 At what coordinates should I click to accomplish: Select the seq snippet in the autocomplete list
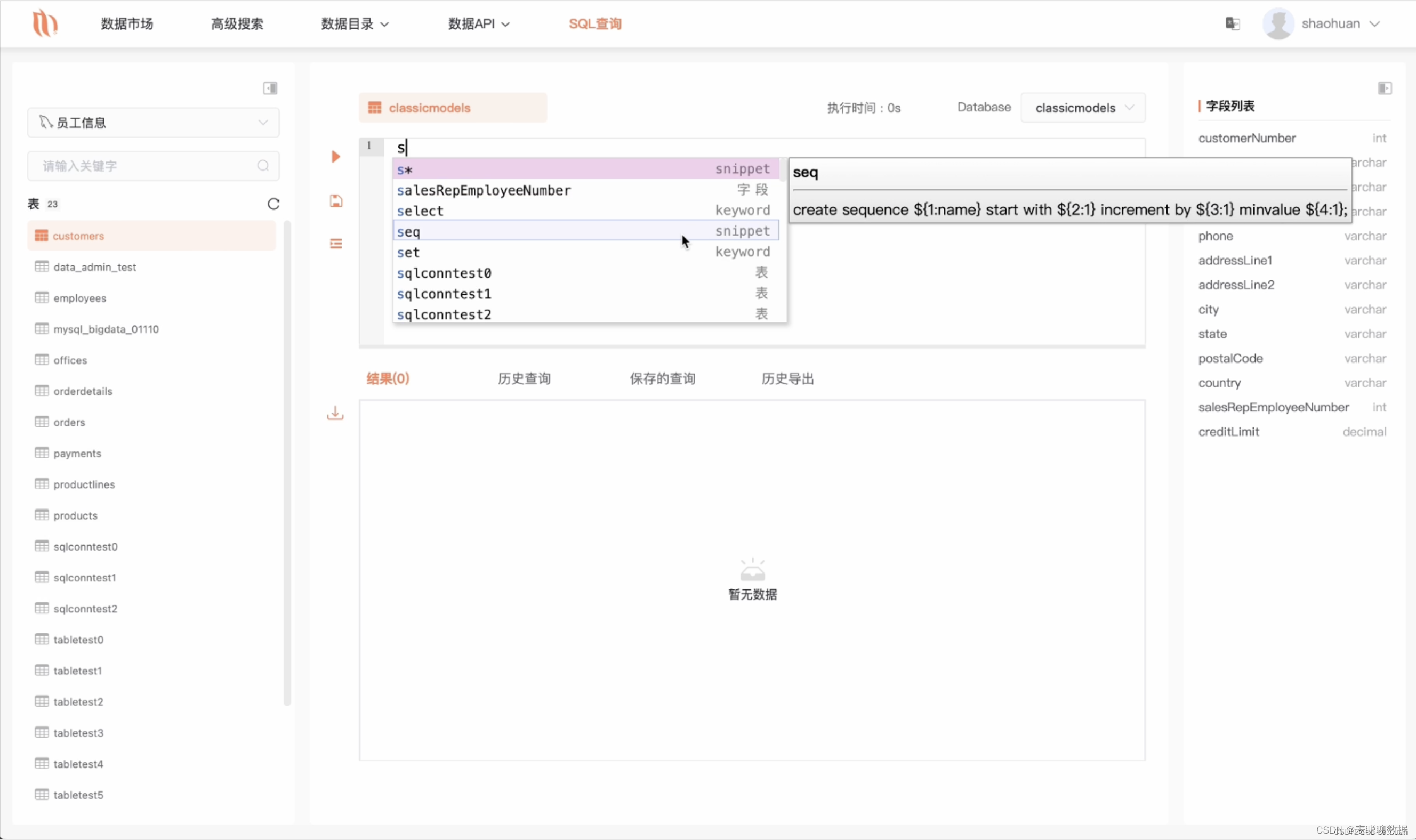510,231
